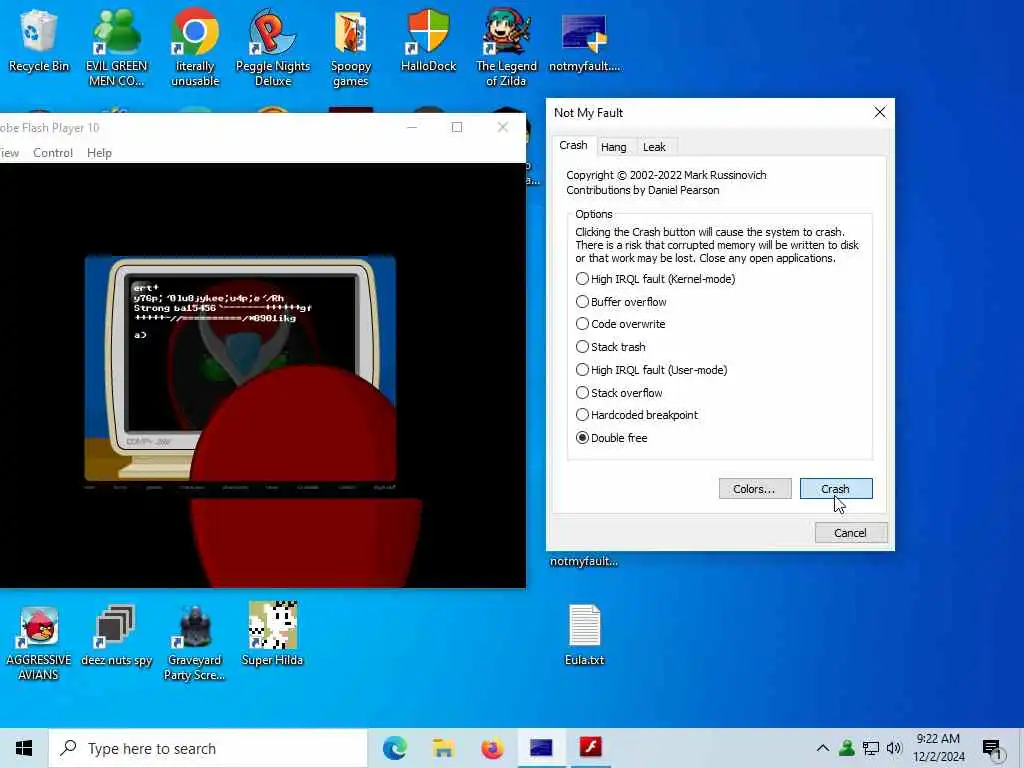Launch Graveyard Party Scre... shortcut
1024x768 pixels.
[195, 643]
